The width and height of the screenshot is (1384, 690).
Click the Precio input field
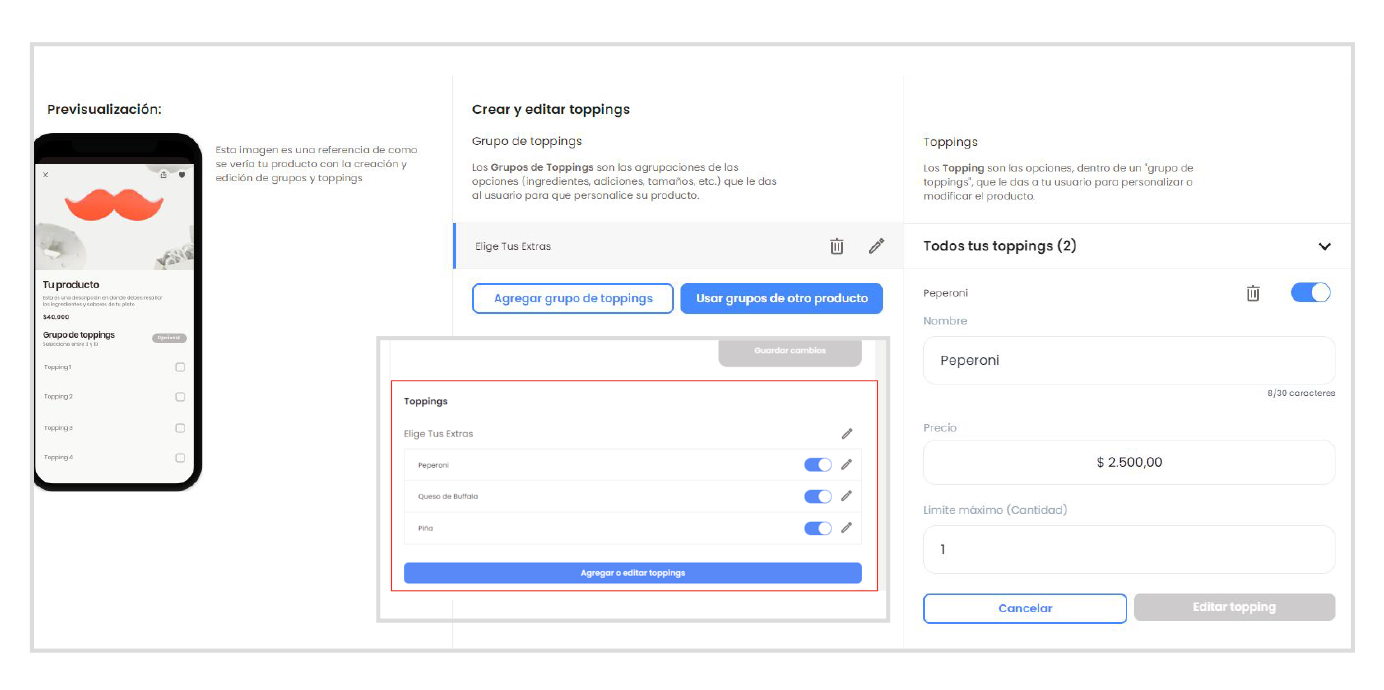pos(1128,462)
